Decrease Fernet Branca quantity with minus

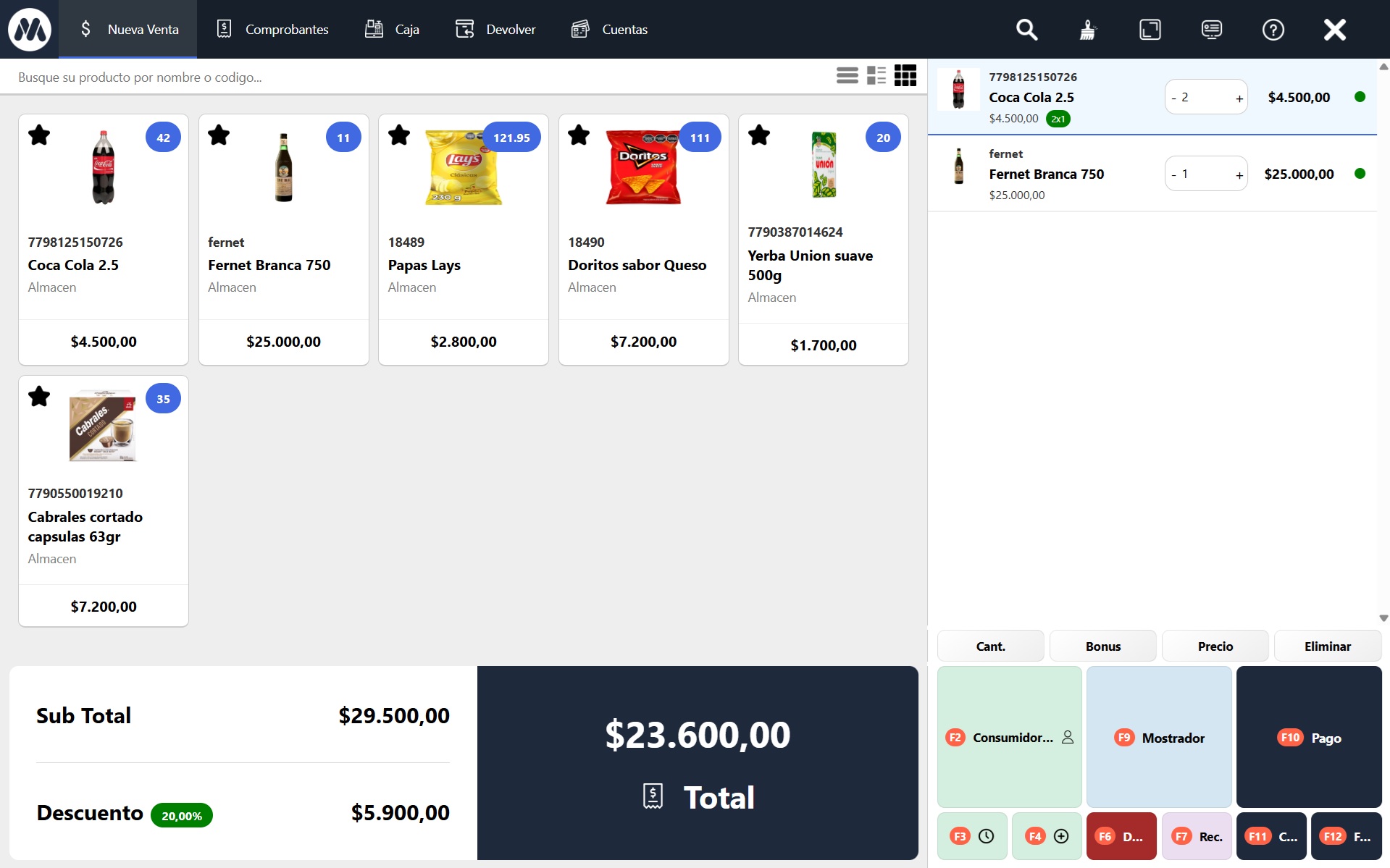1173,175
